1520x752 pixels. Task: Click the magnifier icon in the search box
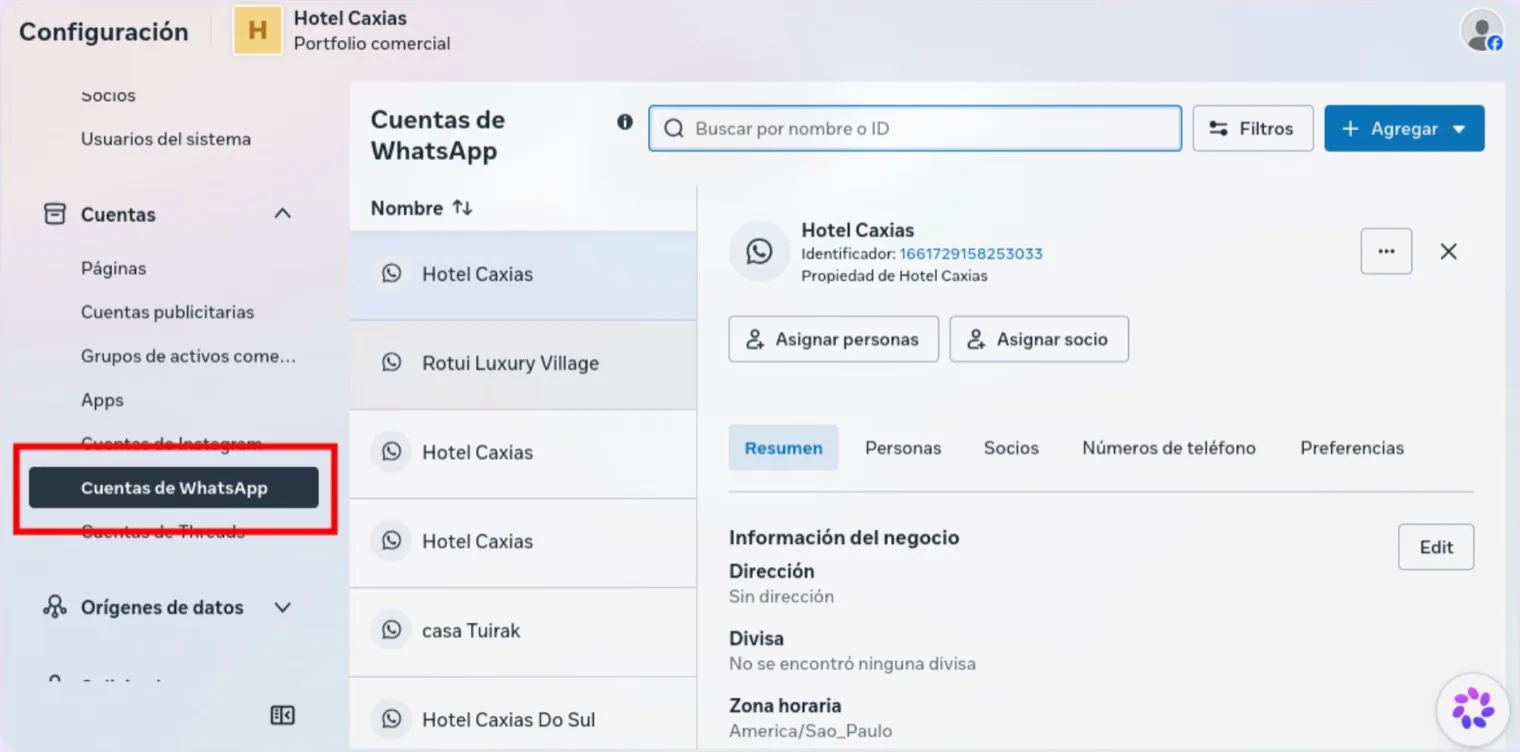674,129
